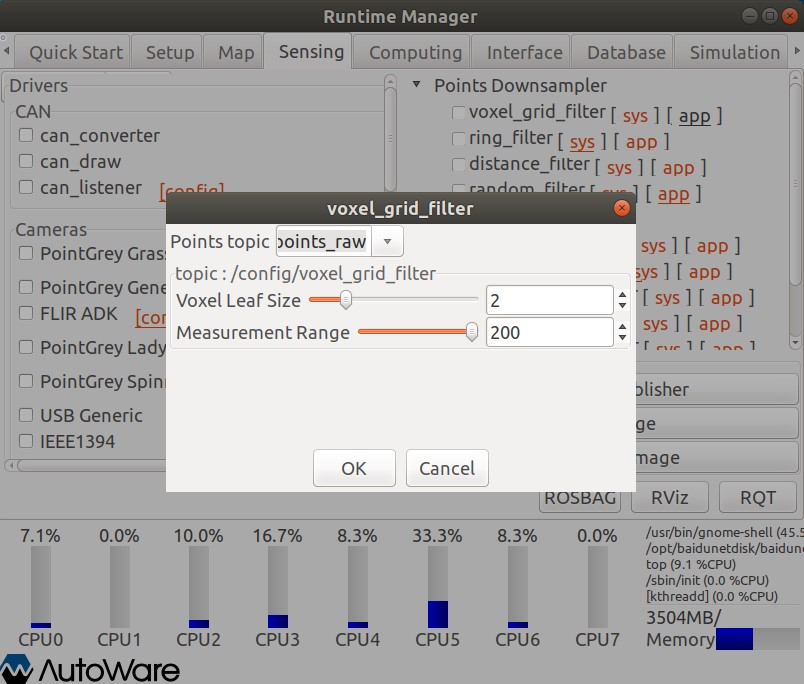This screenshot has width=804, height=684.
Task: Check the PointGrey Ladybug camera box
Action: click(26, 347)
